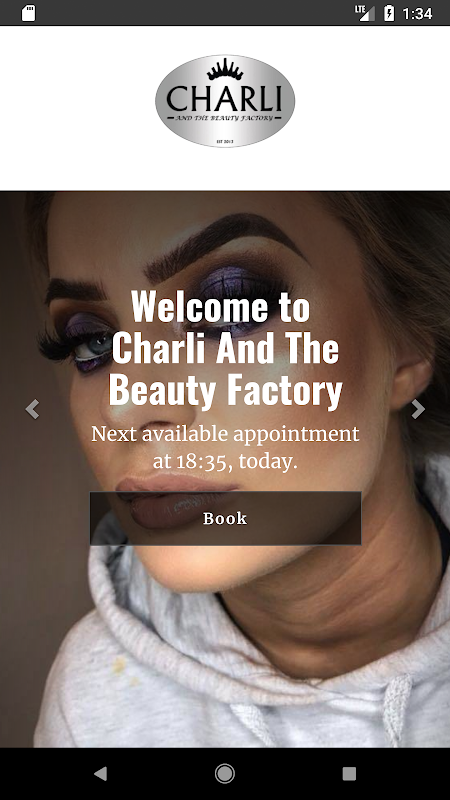The width and height of the screenshot is (450, 800).
Task: Tap the "Beauty Factory" heading line
Action: pos(225,389)
